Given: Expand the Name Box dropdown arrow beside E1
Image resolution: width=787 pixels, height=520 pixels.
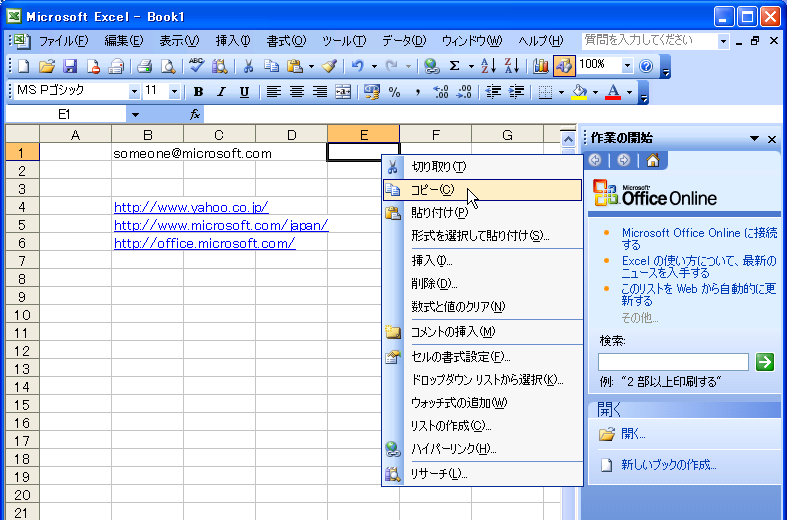Looking at the screenshot, I should point(135,115).
